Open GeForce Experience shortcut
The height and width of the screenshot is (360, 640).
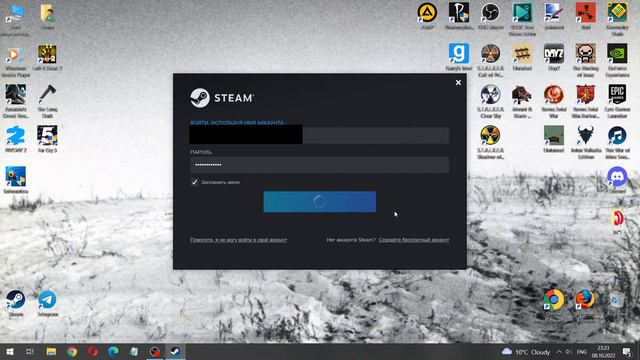click(617, 60)
